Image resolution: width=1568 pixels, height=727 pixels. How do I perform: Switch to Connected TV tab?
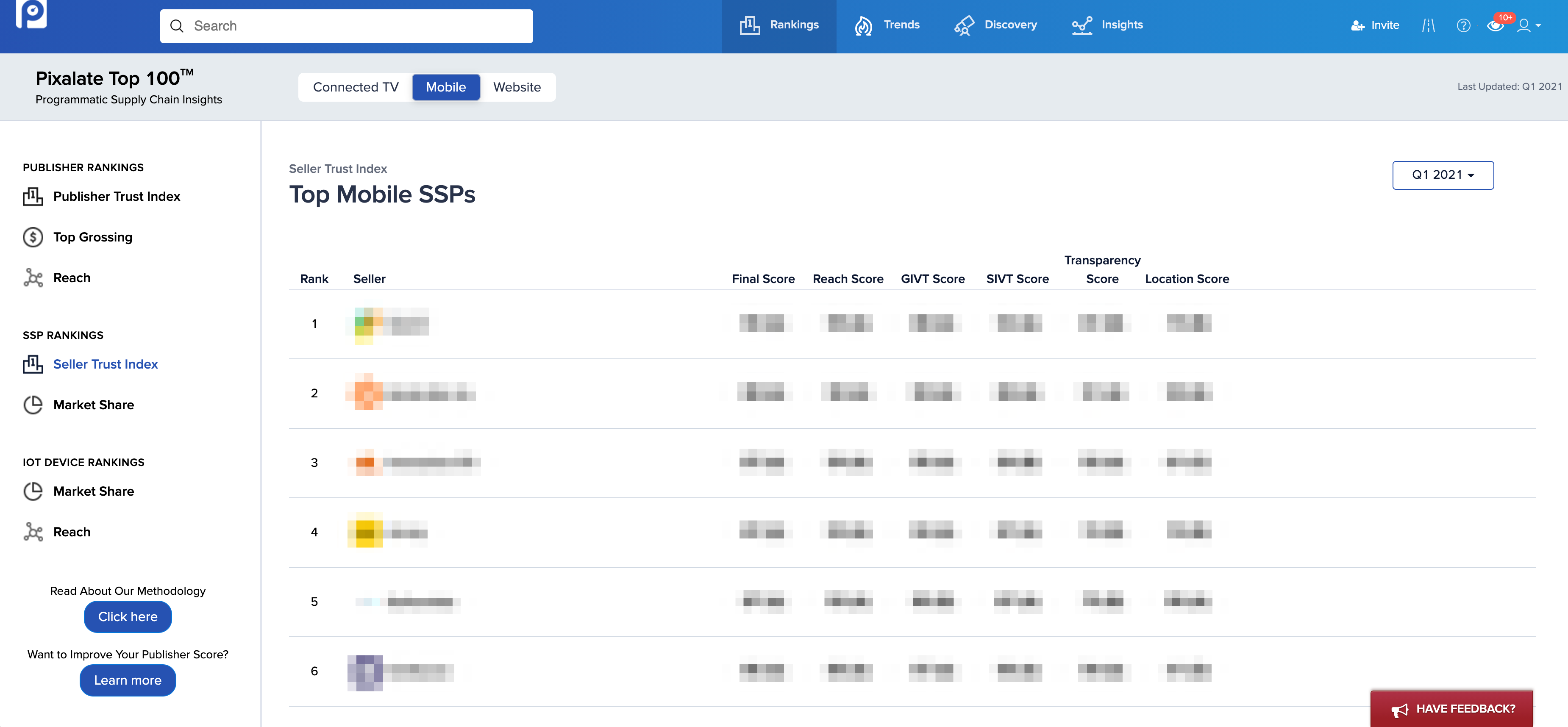[x=356, y=87]
